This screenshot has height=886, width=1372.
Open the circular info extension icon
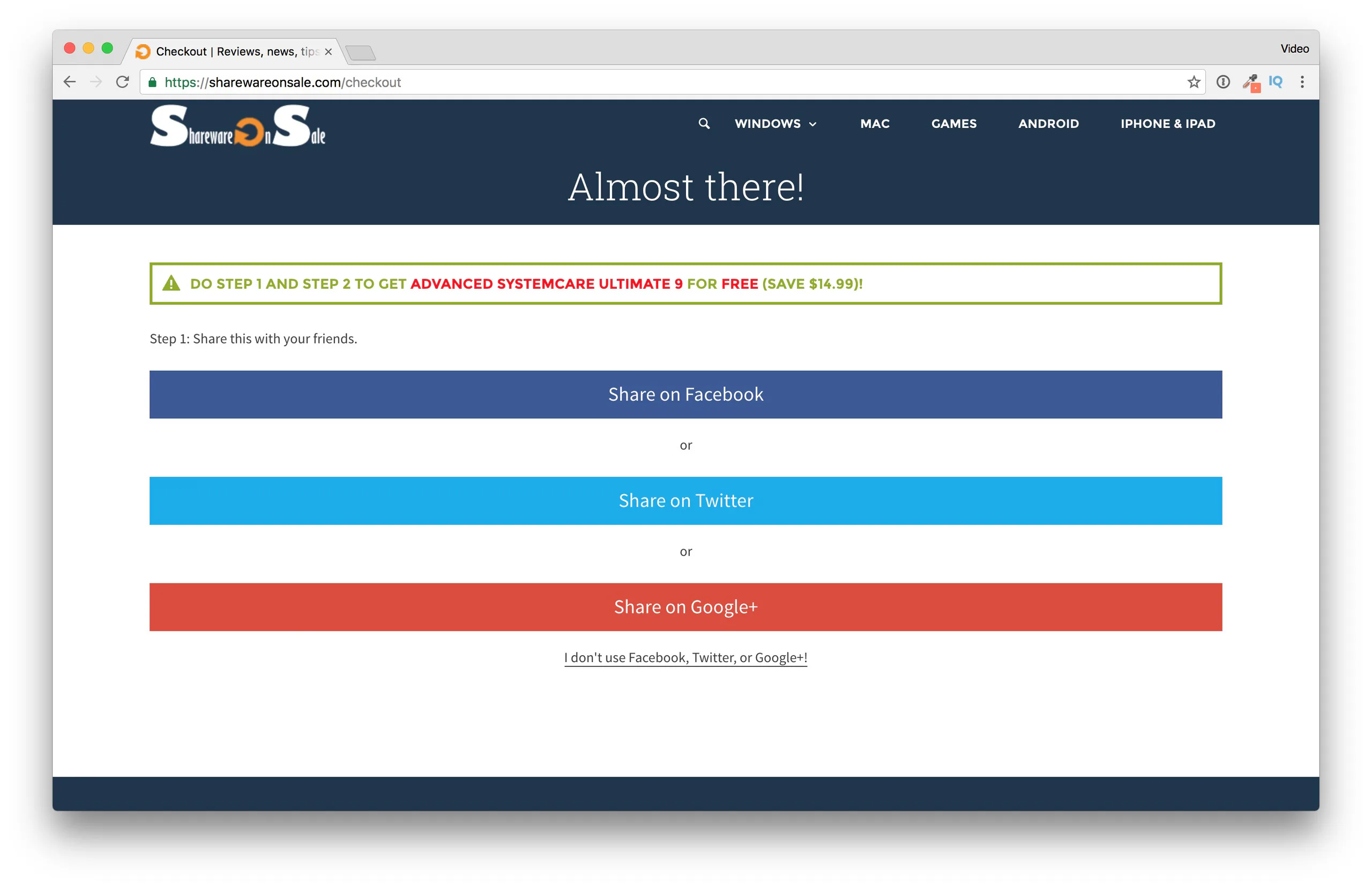[x=1223, y=82]
